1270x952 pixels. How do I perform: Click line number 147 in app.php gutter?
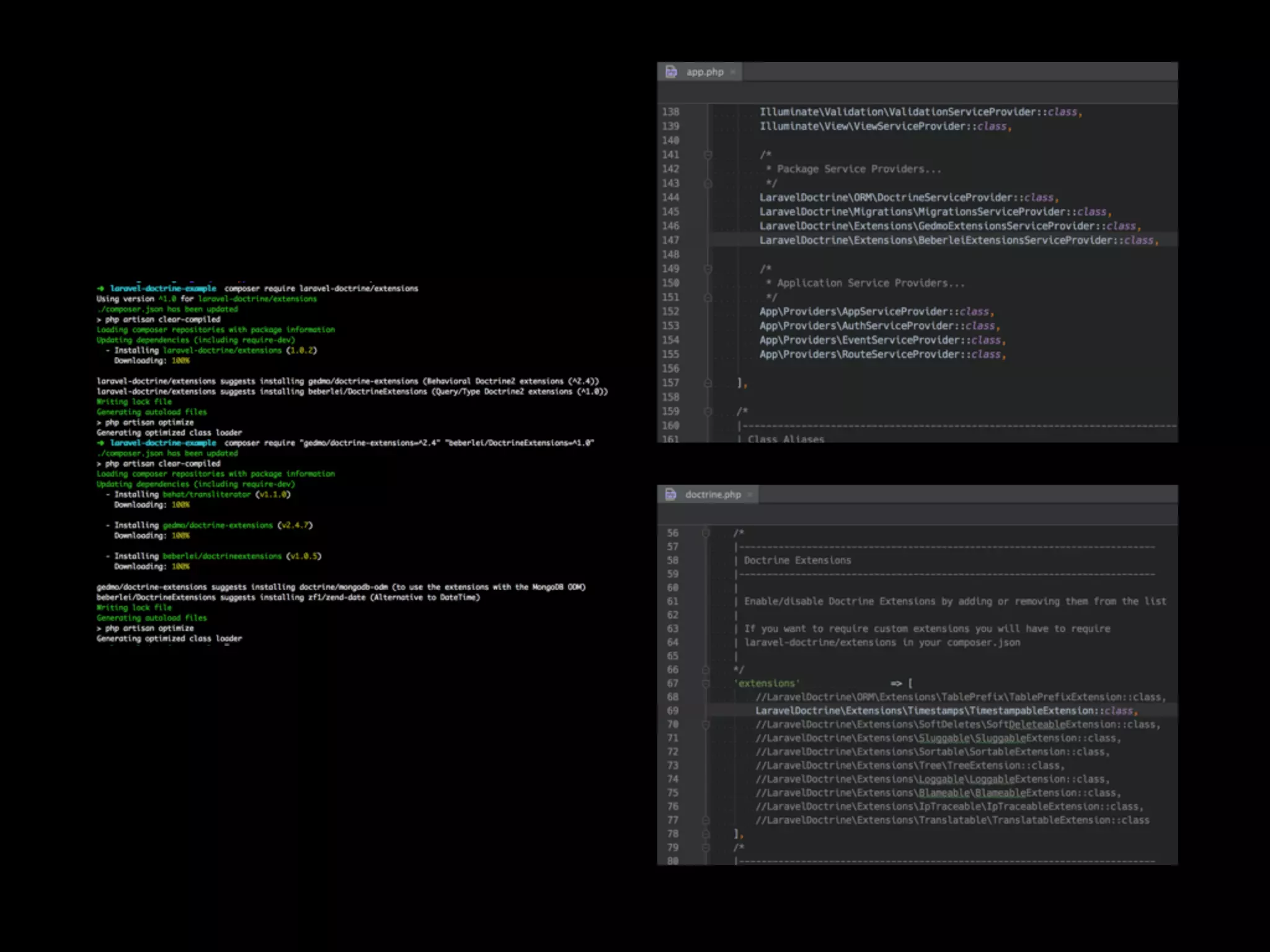click(670, 240)
